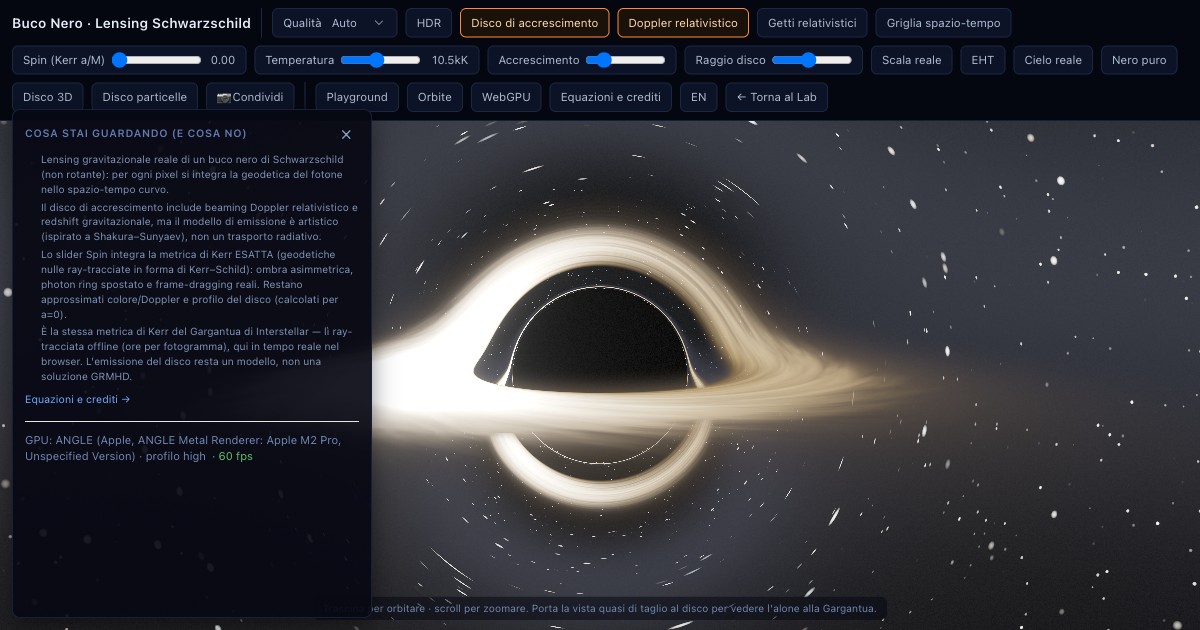The width and height of the screenshot is (1200, 630).
Task: Open the Qualità Auto dropdown
Action: (x=333, y=22)
